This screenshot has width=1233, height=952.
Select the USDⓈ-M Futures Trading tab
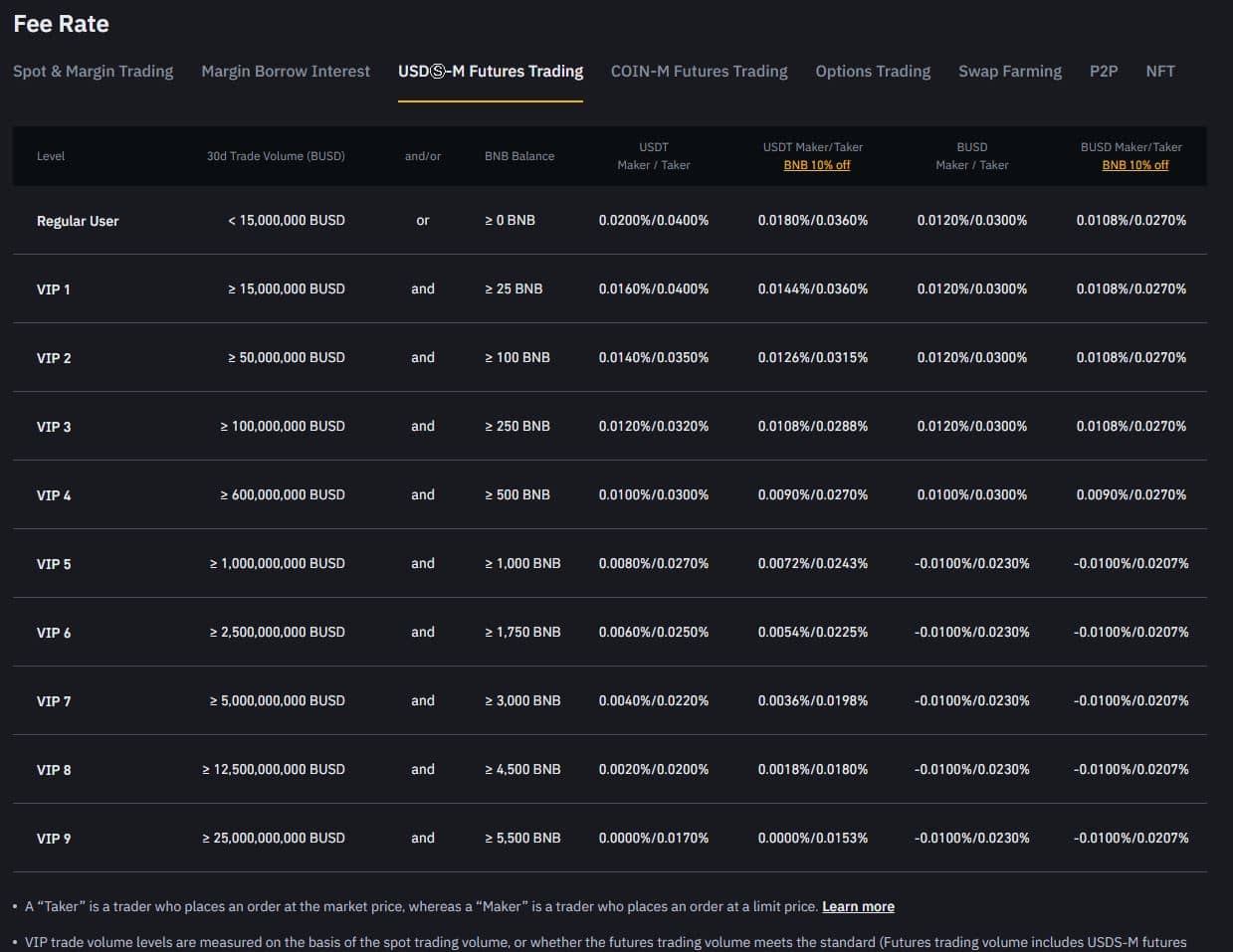[x=491, y=72]
